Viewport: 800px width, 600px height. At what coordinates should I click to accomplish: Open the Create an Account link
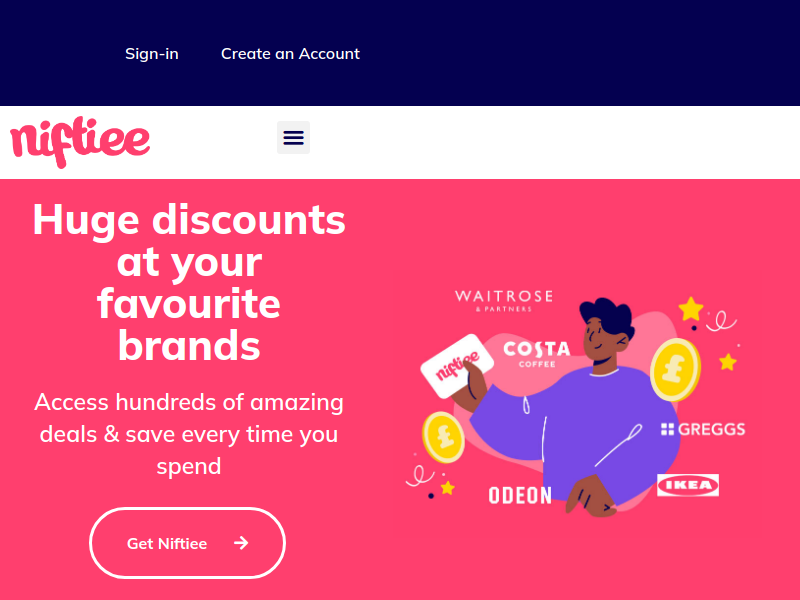[290, 54]
